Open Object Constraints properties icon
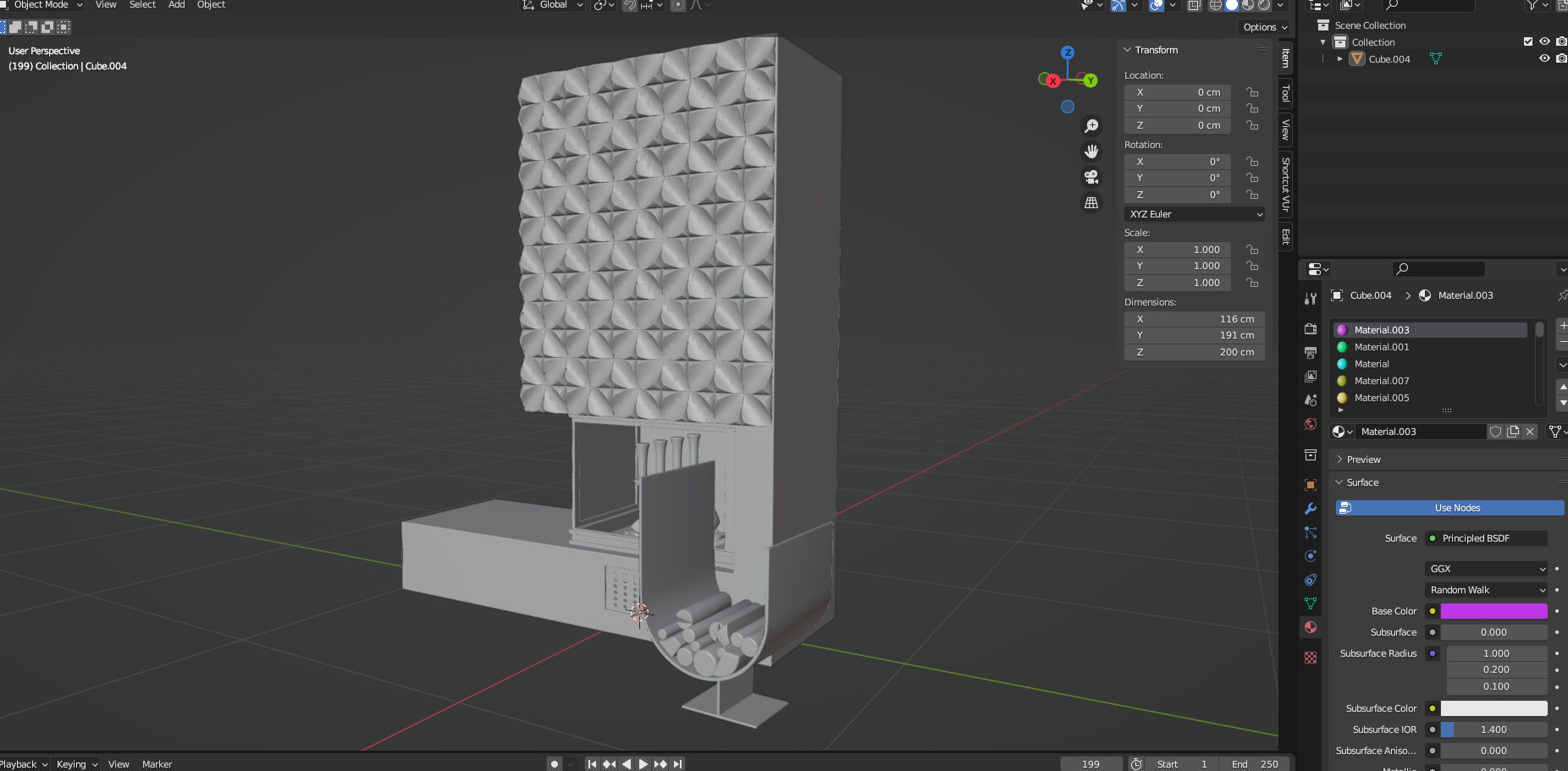Viewport: 1568px width, 771px height. pyautogui.click(x=1311, y=580)
